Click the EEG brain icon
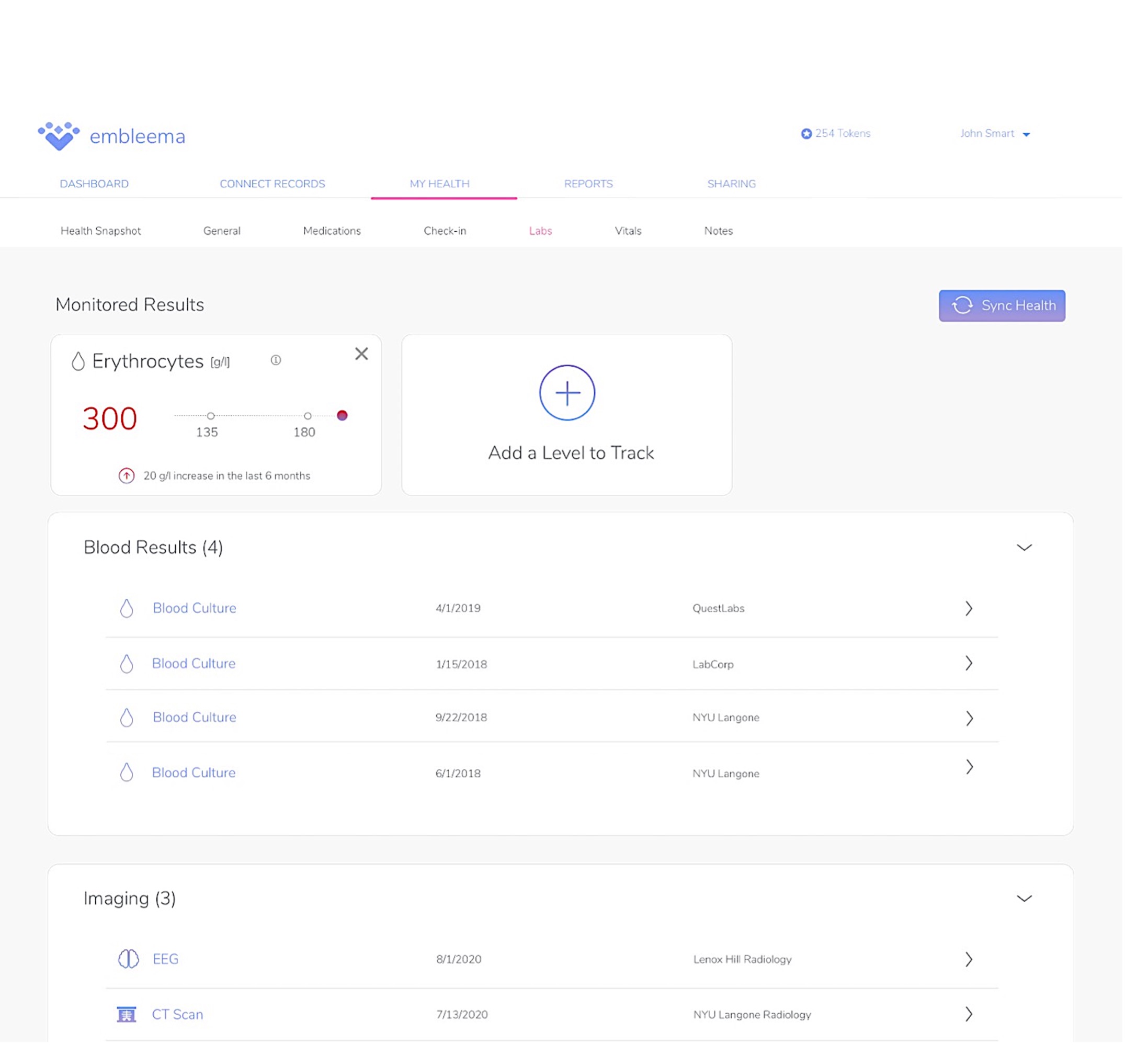Image resolution: width=1148 pixels, height=1045 pixels. pyautogui.click(x=128, y=959)
